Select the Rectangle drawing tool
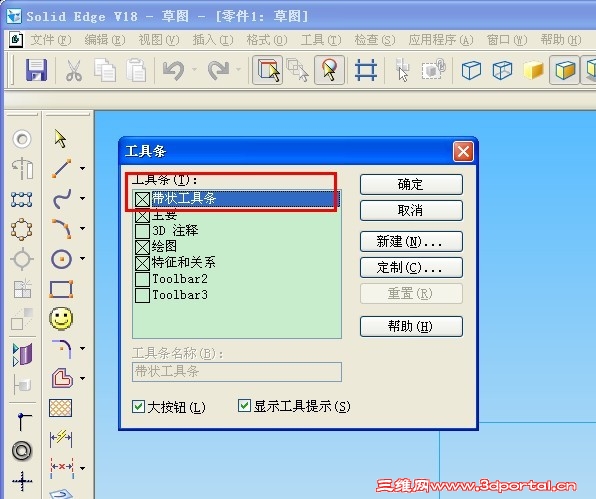The image size is (596, 499). point(61,289)
